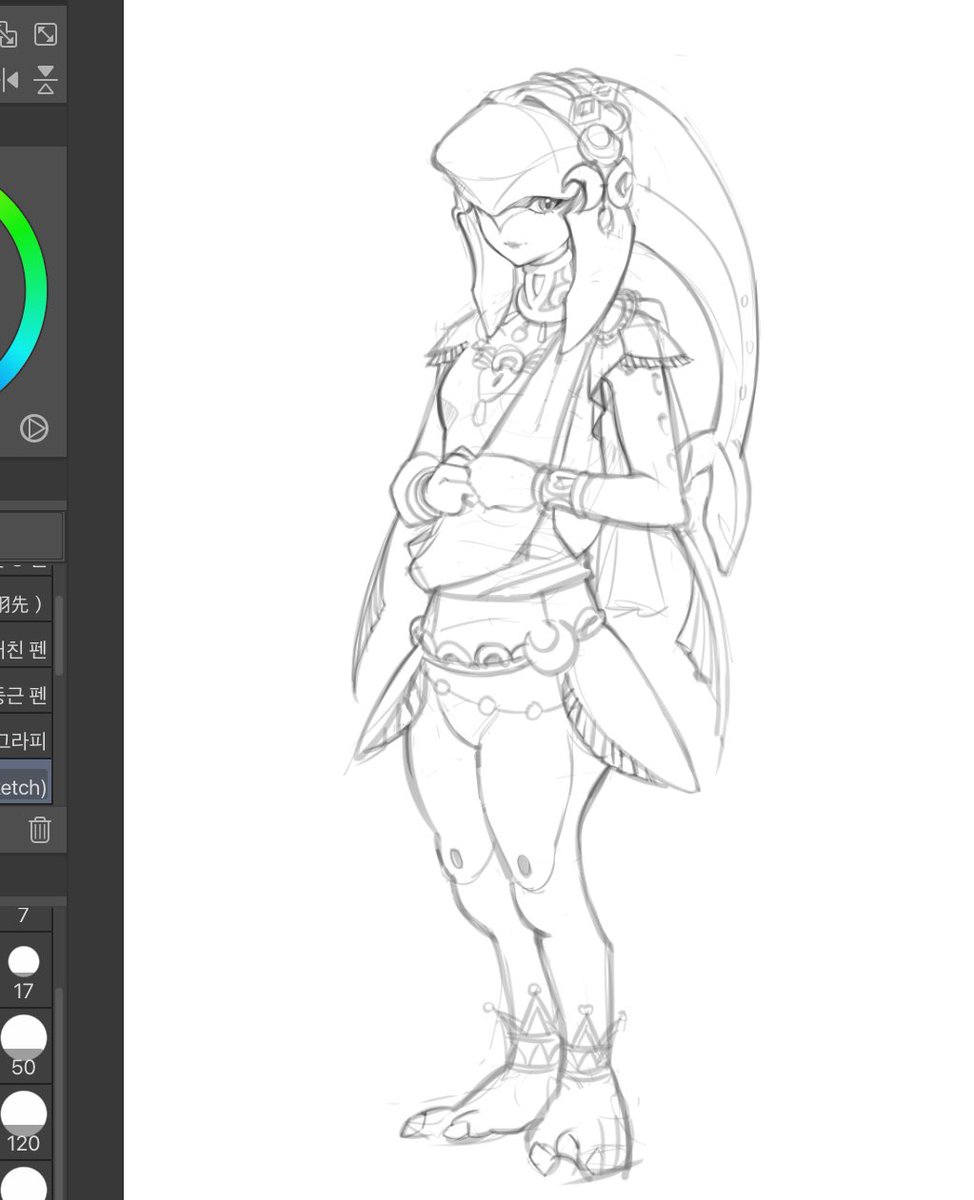Click the empty field above the brush list
The image size is (974, 1200).
31,537
